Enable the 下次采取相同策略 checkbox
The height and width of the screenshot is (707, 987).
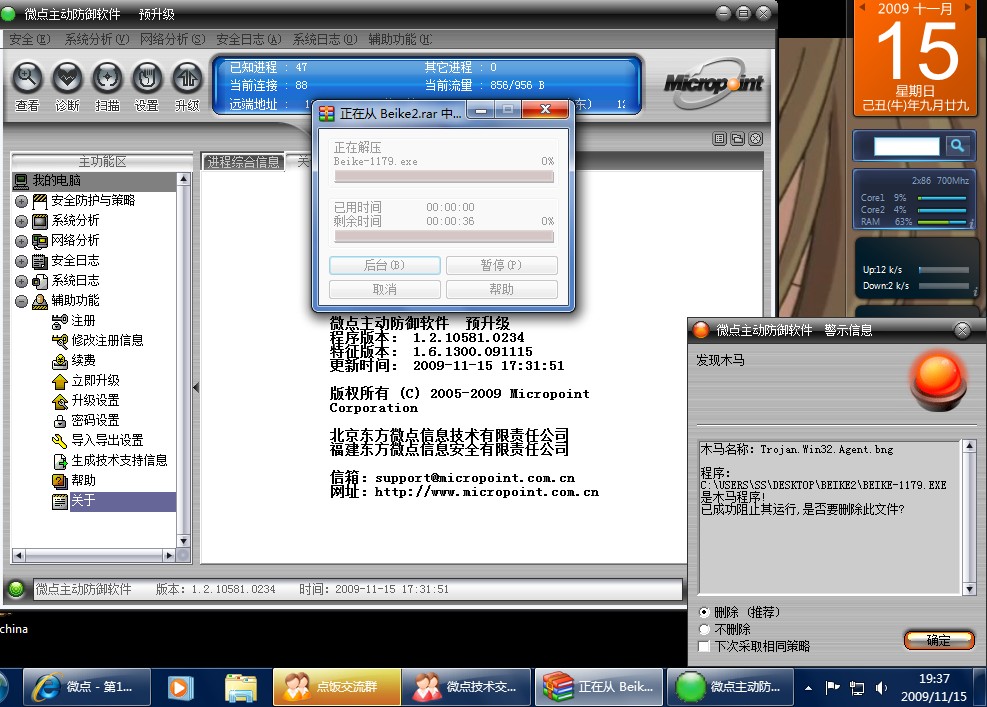[704, 646]
